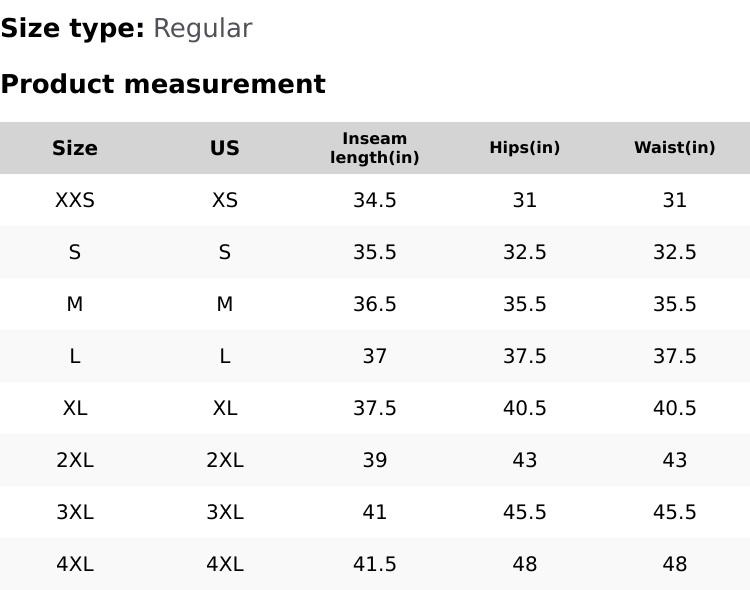Click the XS cell in US column
The height and width of the screenshot is (590, 750).
[x=225, y=200]
